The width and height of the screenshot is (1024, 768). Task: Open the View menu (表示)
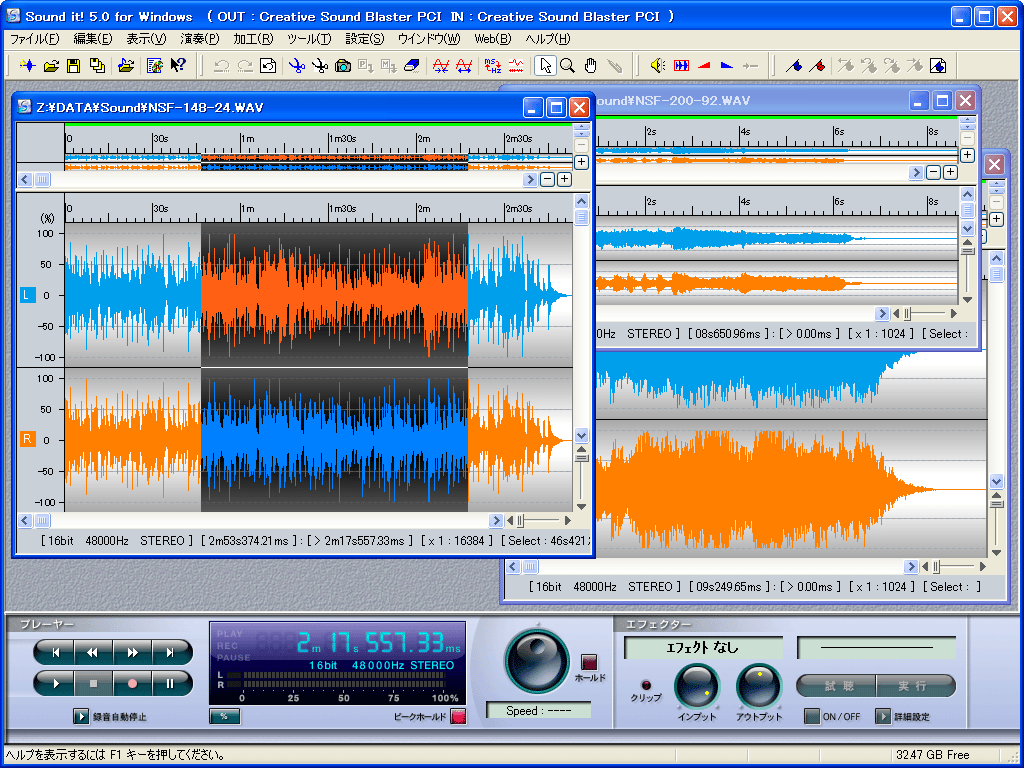(x=146, y=39)
